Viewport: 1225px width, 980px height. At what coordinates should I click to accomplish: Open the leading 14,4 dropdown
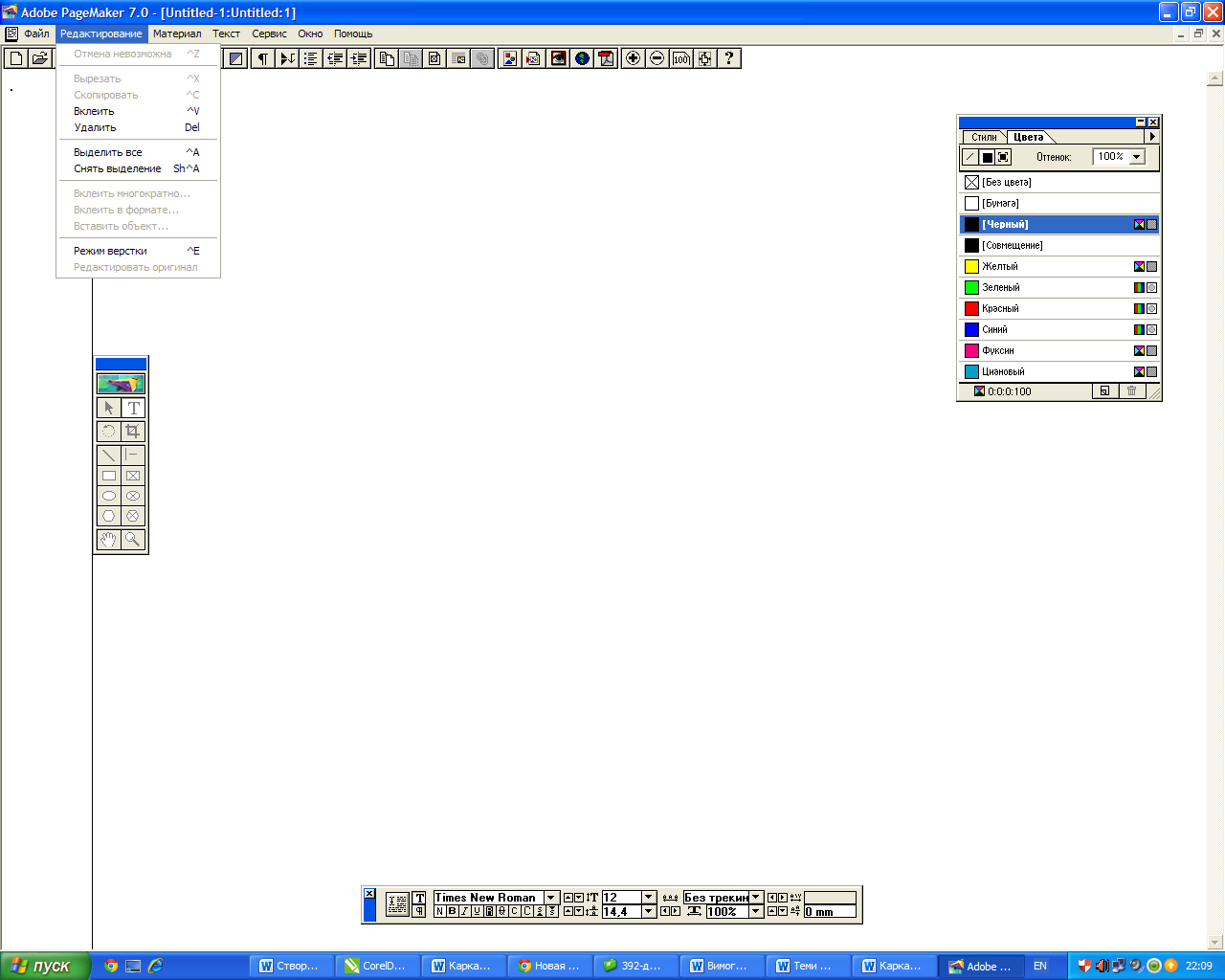coord(649,911)
